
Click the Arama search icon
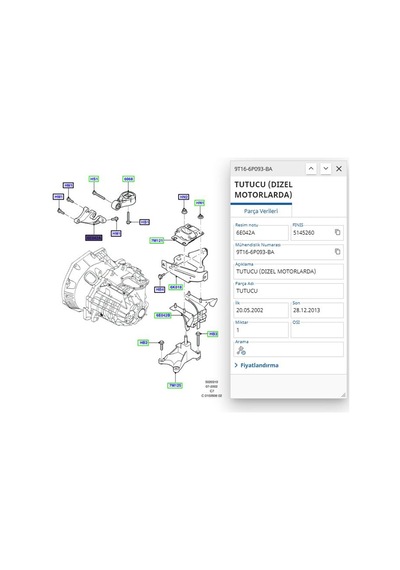pyautogui.click(x=241, y=350)
